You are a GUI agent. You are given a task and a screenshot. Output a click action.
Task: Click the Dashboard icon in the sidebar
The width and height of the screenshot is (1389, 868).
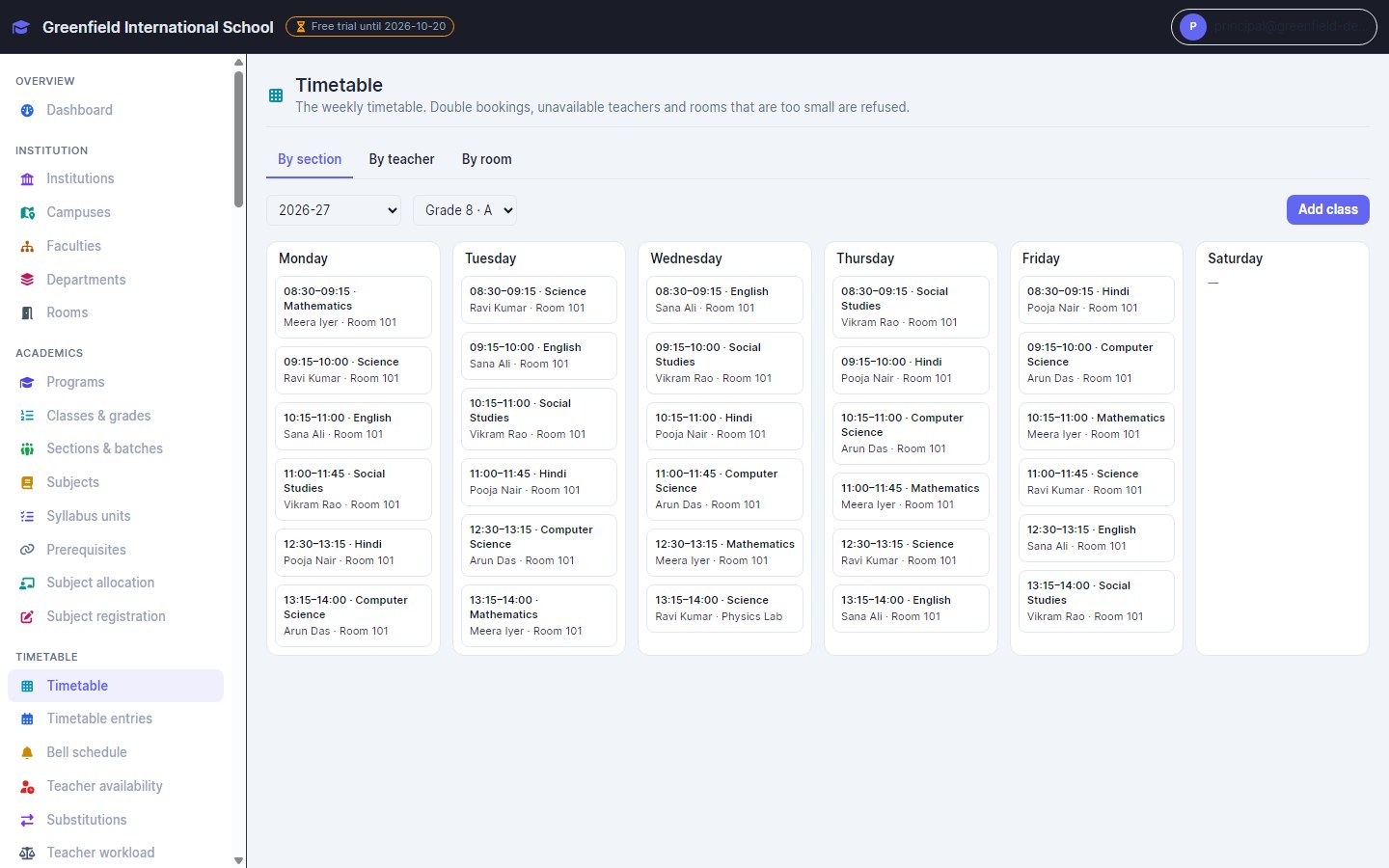click(x=27, y=111)
